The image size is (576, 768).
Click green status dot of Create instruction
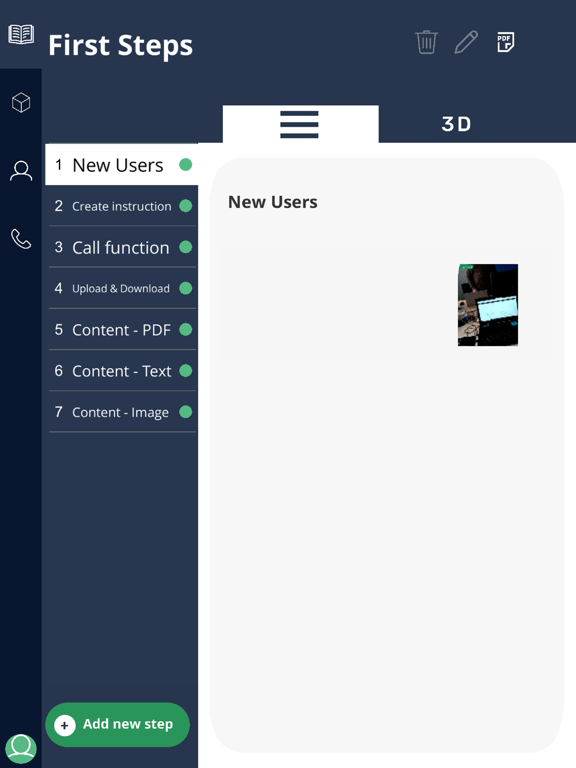186,206
